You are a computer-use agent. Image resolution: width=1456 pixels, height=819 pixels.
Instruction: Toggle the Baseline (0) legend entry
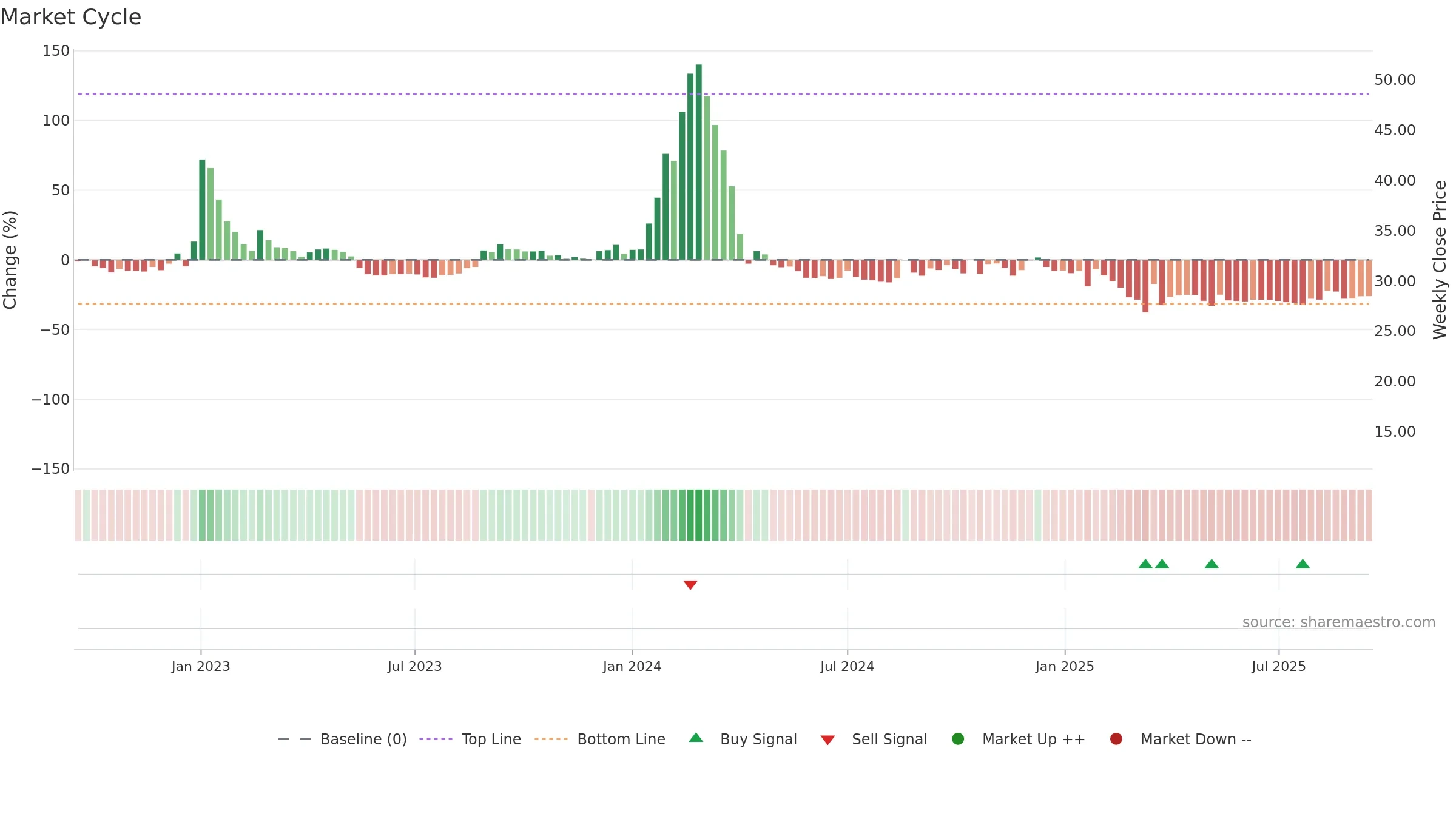[x=342, y=739]
